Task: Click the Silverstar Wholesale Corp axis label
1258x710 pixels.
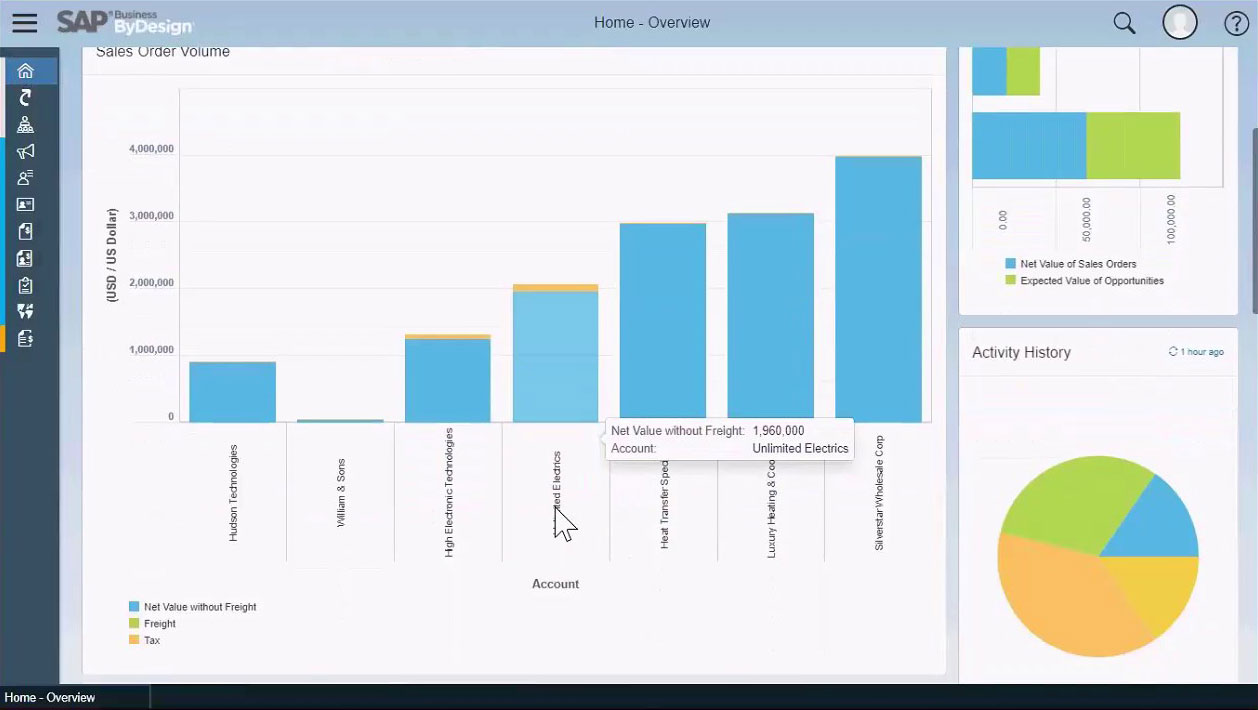Action: 879,492
